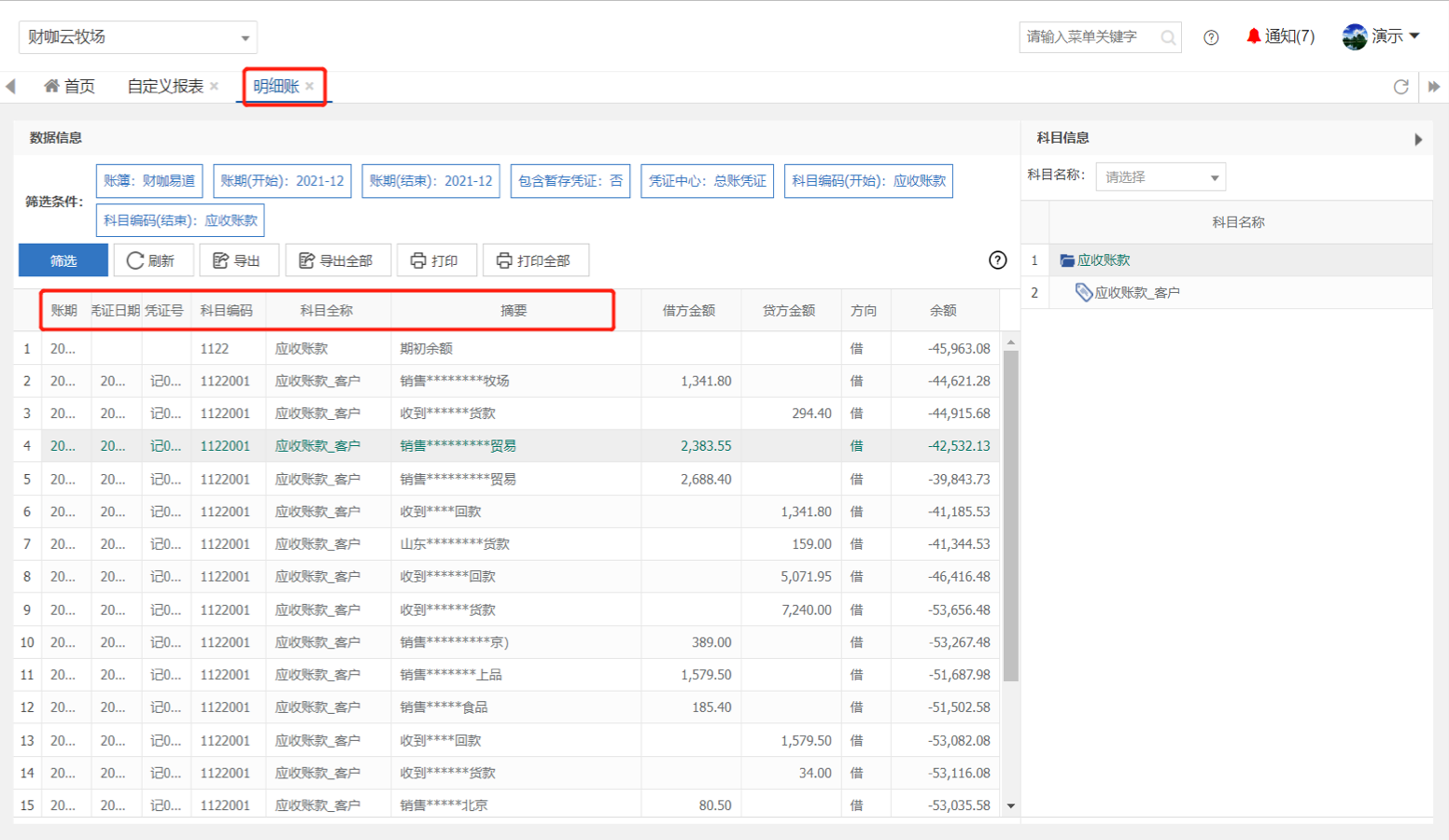This screenshot has width=1449, height=840.
Task: Click the help question mark icon in header
Action: [x=1211, y=37]
